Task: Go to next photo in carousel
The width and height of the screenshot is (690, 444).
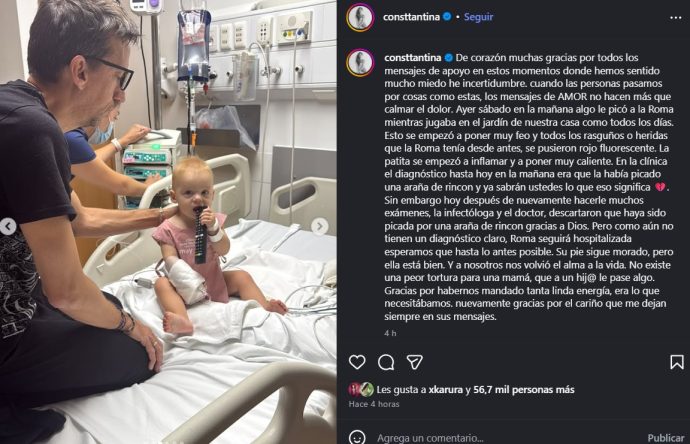Action: pos(320,227)
